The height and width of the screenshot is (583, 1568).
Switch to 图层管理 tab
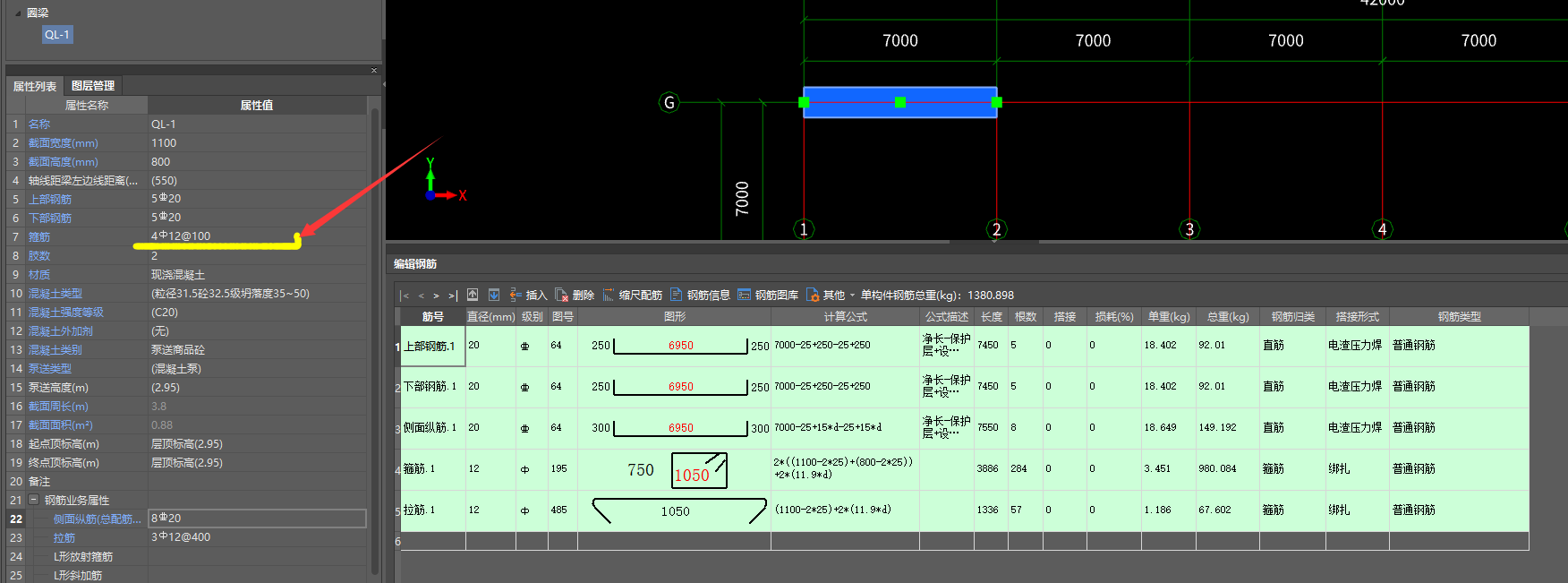[93, 86]
